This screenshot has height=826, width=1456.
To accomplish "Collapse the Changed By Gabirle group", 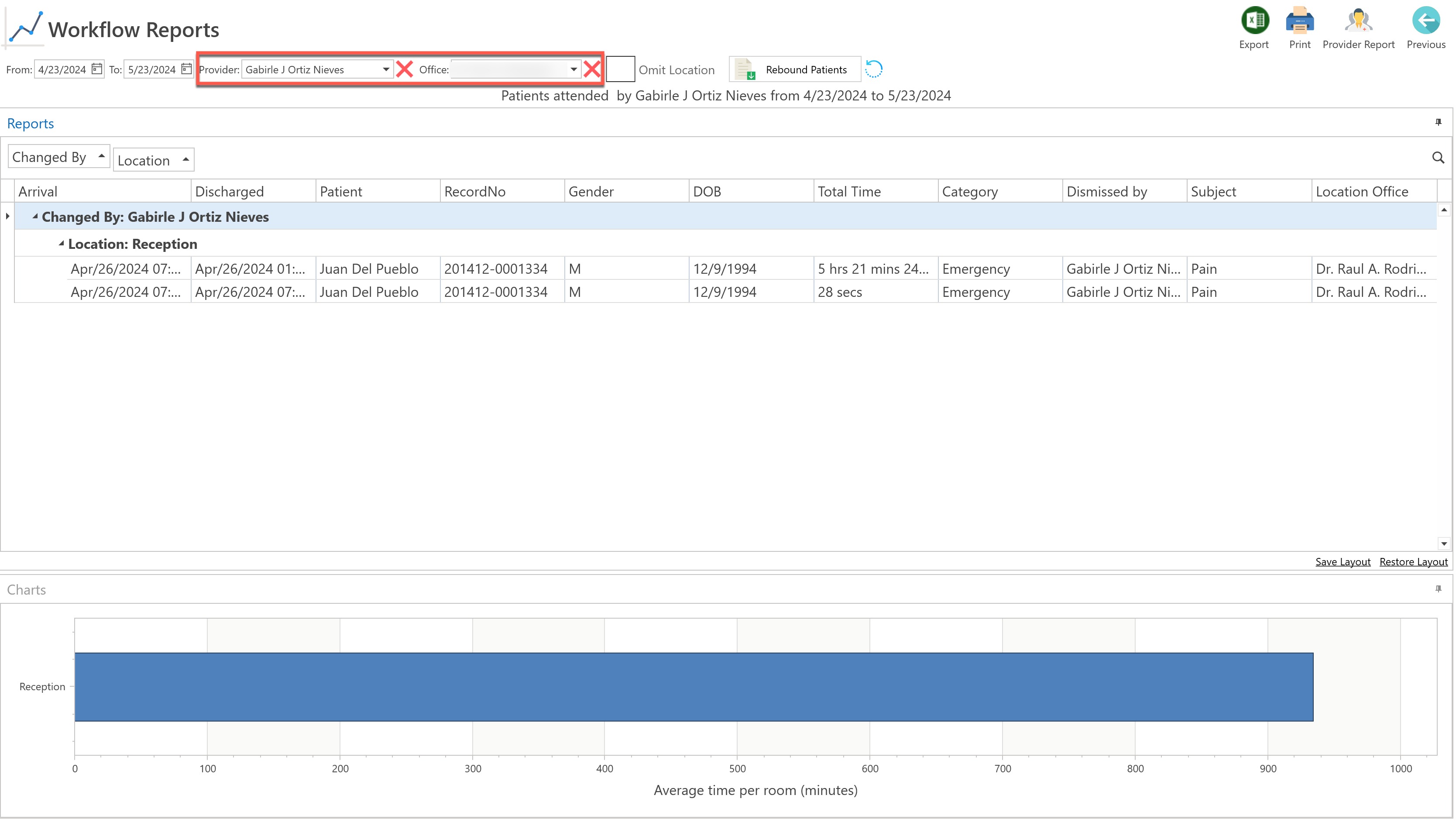I will pyautogui.click(x=35, y=216).
